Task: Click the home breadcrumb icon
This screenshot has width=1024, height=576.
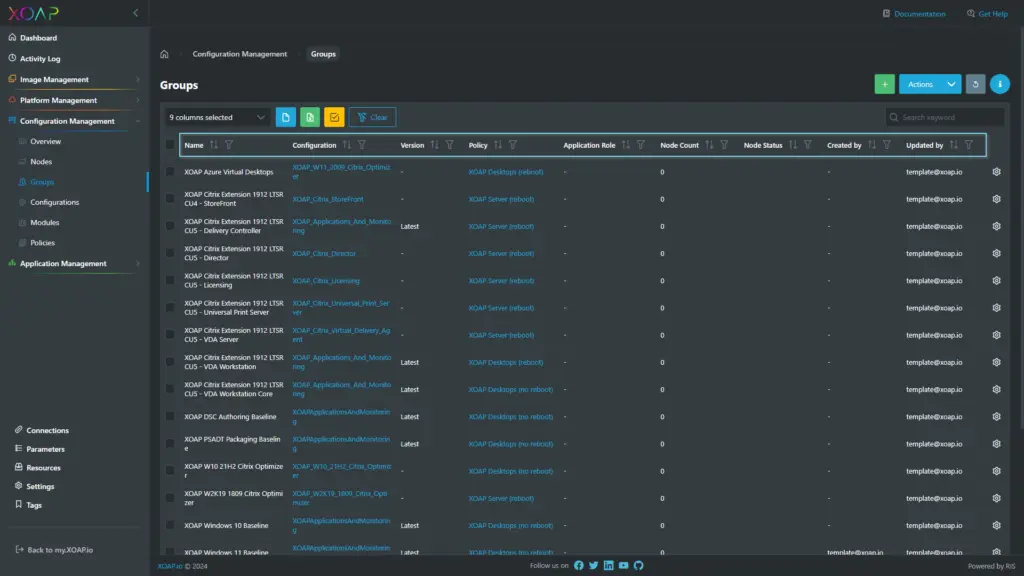Action: pos(165,54)
